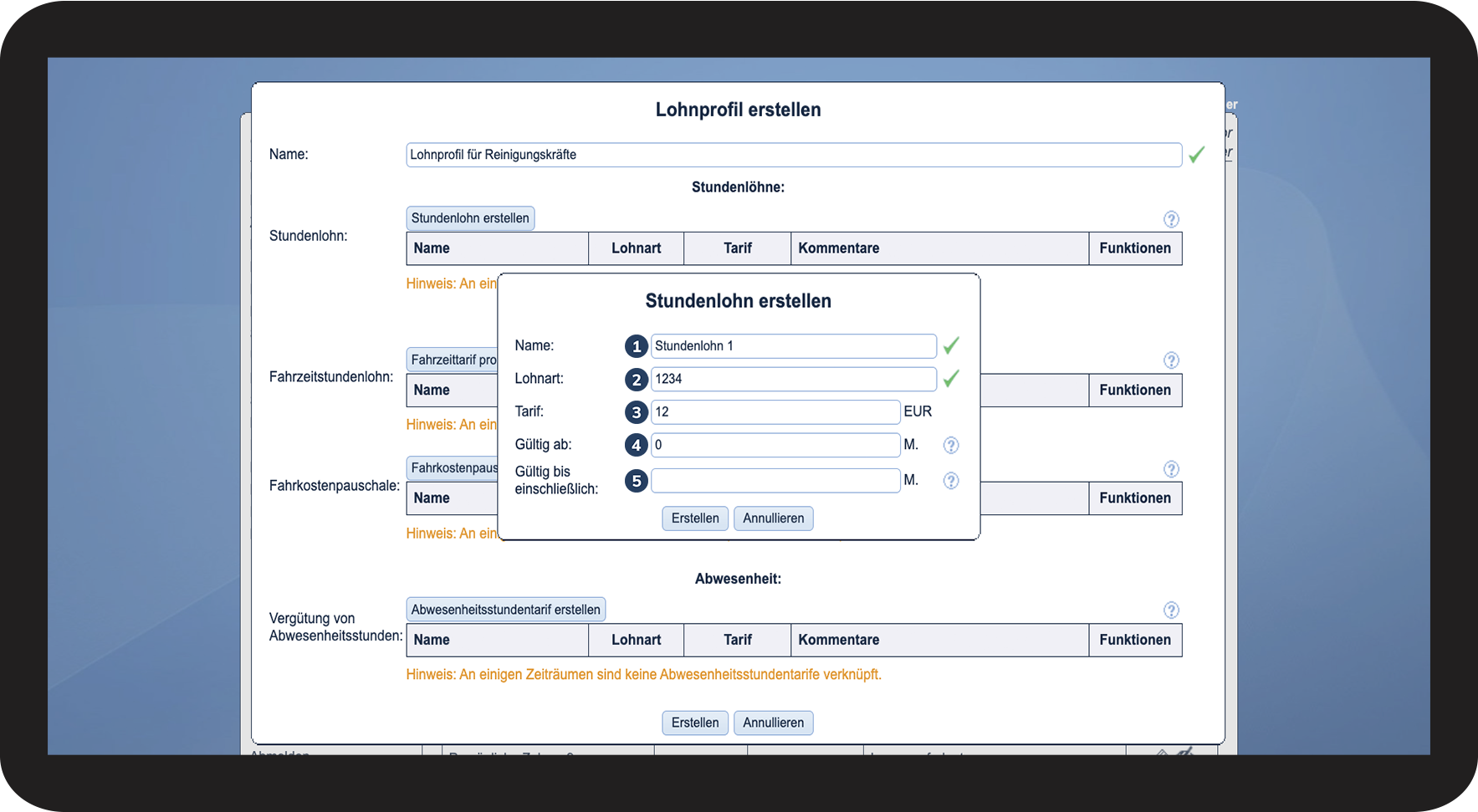Open help icon beside Stundenlohn table
The width and height of the screenshot is (1478, 812).
pos(1171,219)
